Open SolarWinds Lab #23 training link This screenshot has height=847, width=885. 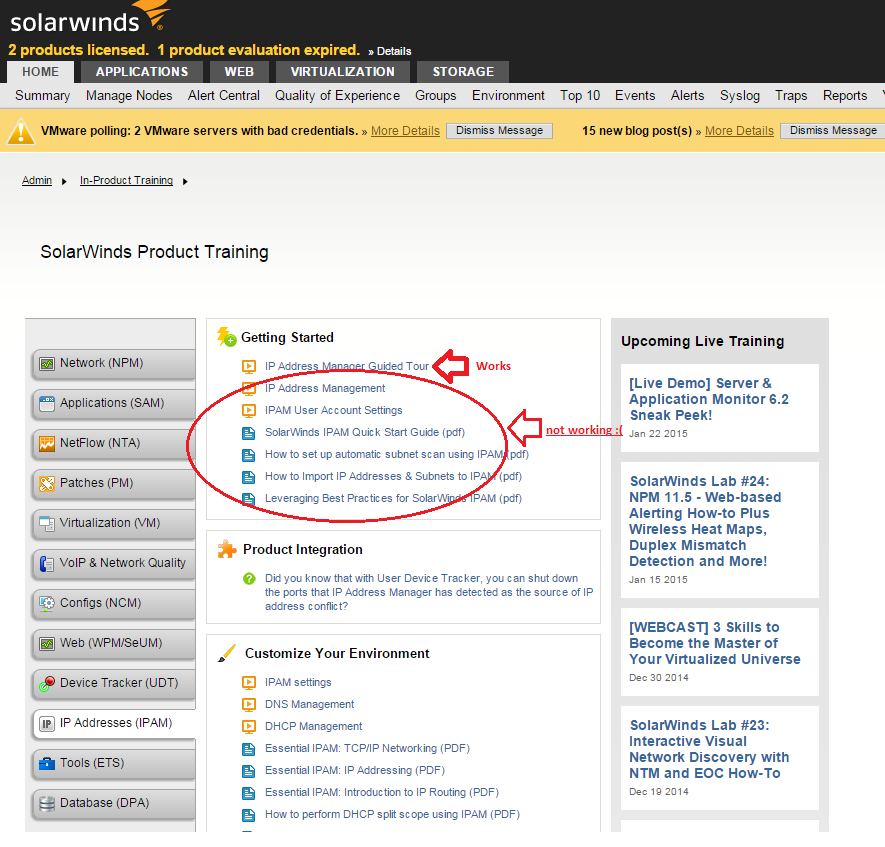pos(709,749)
